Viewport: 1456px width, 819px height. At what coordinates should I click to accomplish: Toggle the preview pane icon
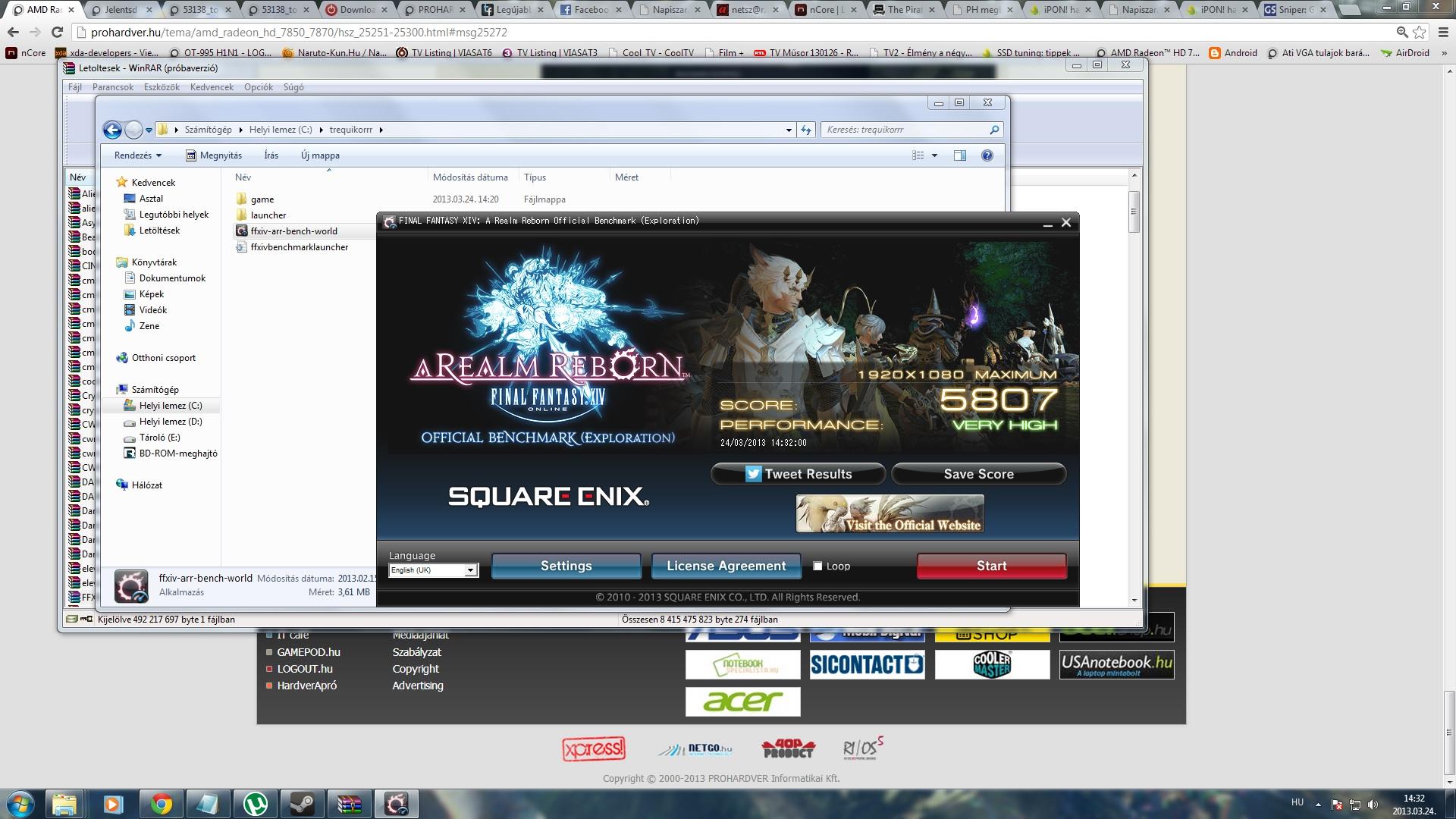pyautogui.click(x=959, y=155)
